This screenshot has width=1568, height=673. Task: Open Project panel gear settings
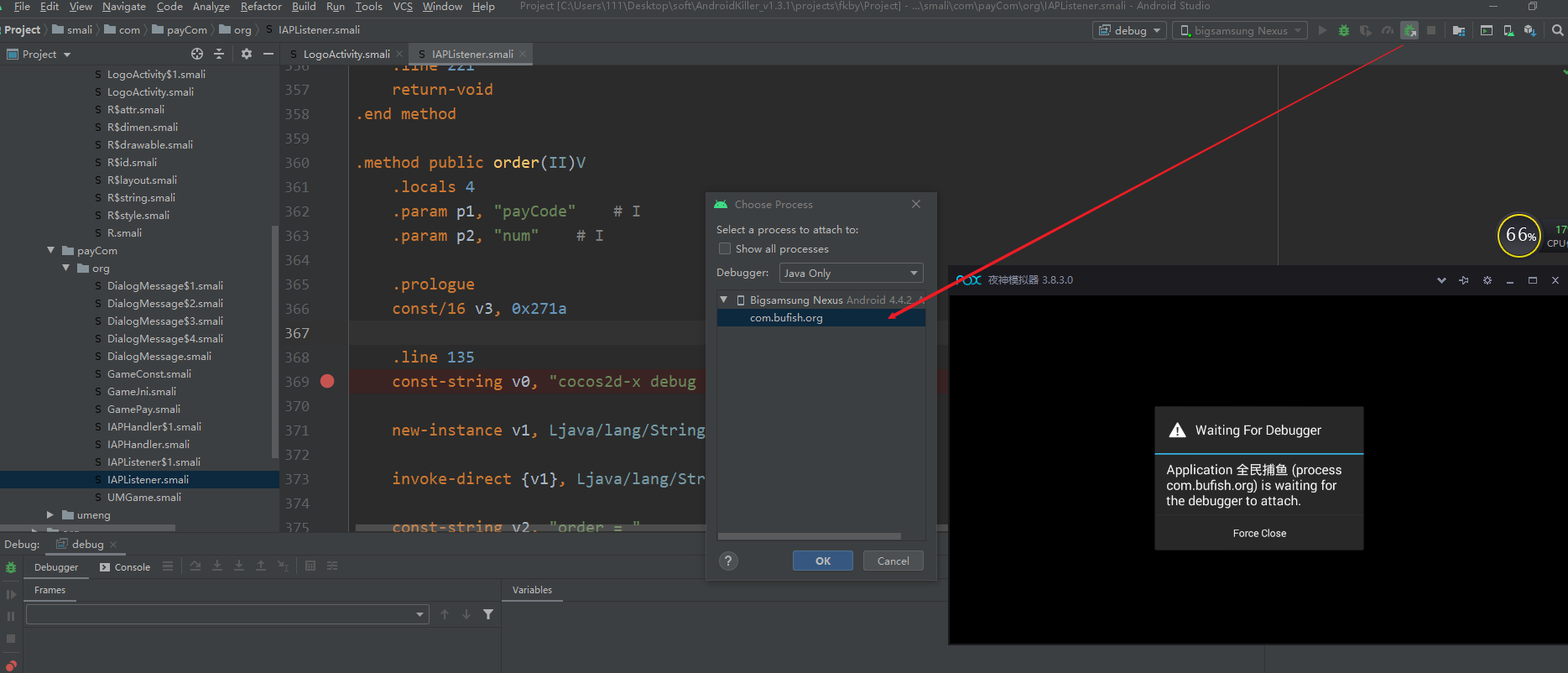247,54
